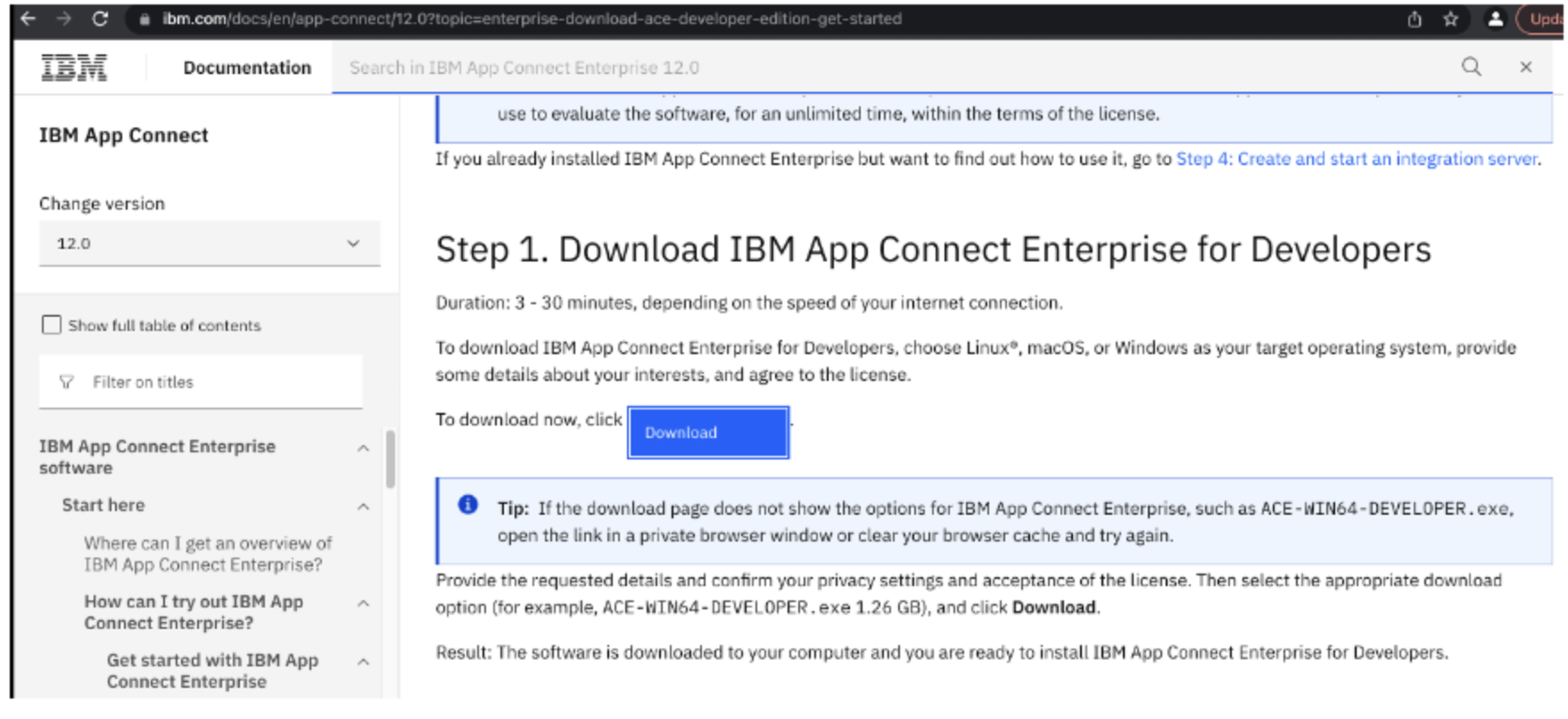
Task: Open How can I try out IBM App Connect Enterprise
Action: (194, 612)
